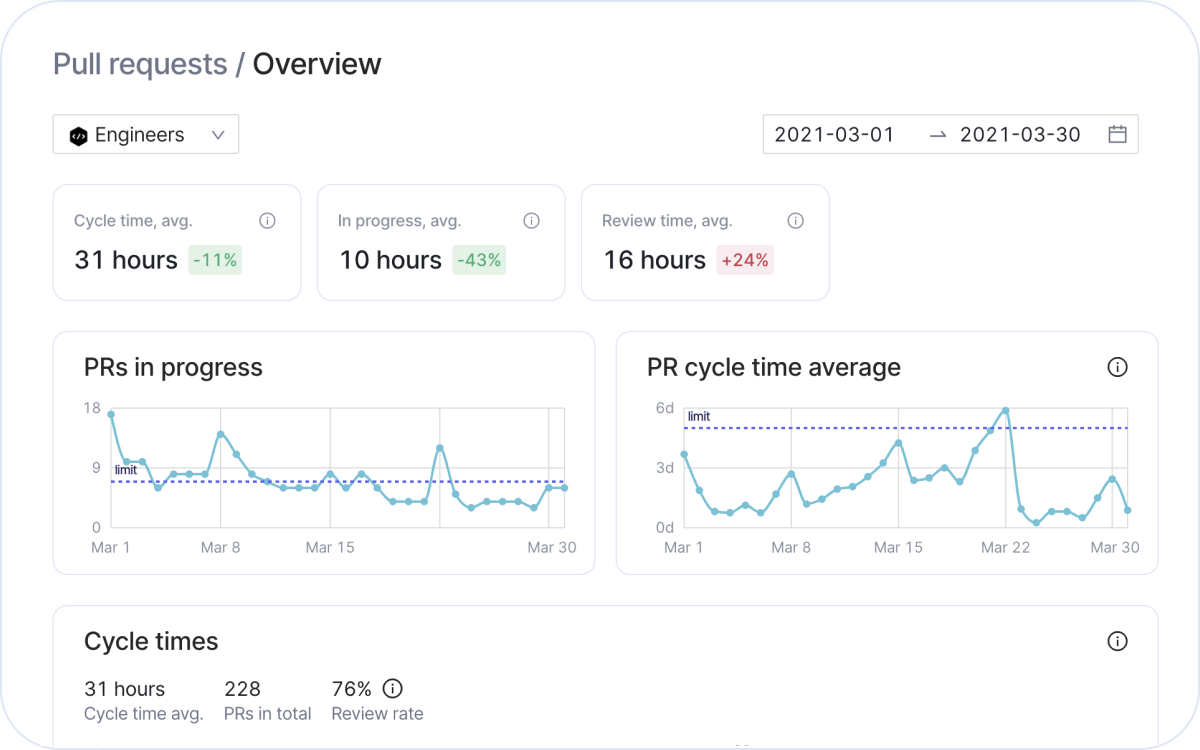Image resolution: width=1200 pixels, height=750 pixels.
Task: Select the Overview breadcrumb title
Action: (x=316, y=64)
